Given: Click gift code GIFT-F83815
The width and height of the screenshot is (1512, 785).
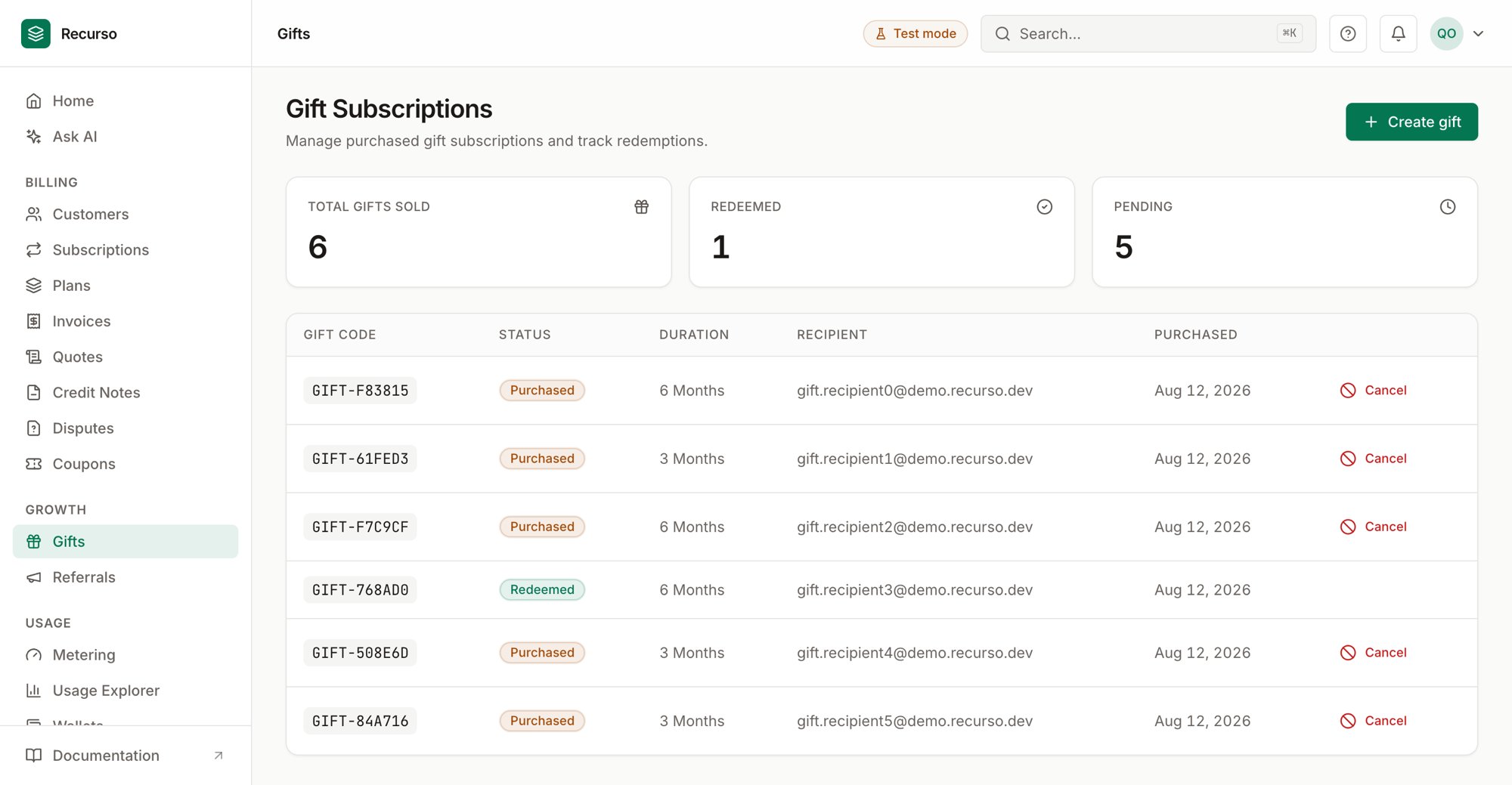Looking at the screenshot, I should (360, 391).
